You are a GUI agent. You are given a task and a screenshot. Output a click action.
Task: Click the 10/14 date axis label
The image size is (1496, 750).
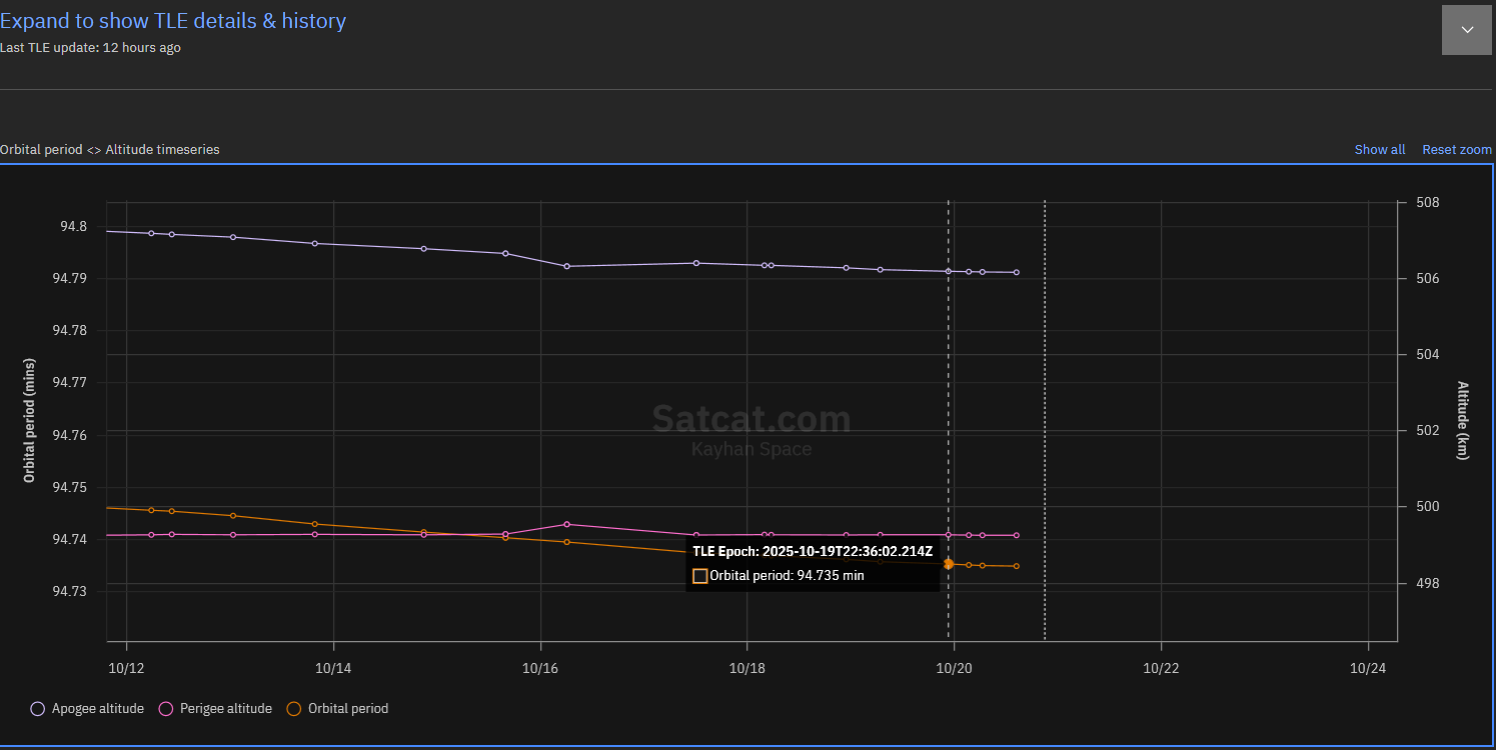click(x=333, y=668)
